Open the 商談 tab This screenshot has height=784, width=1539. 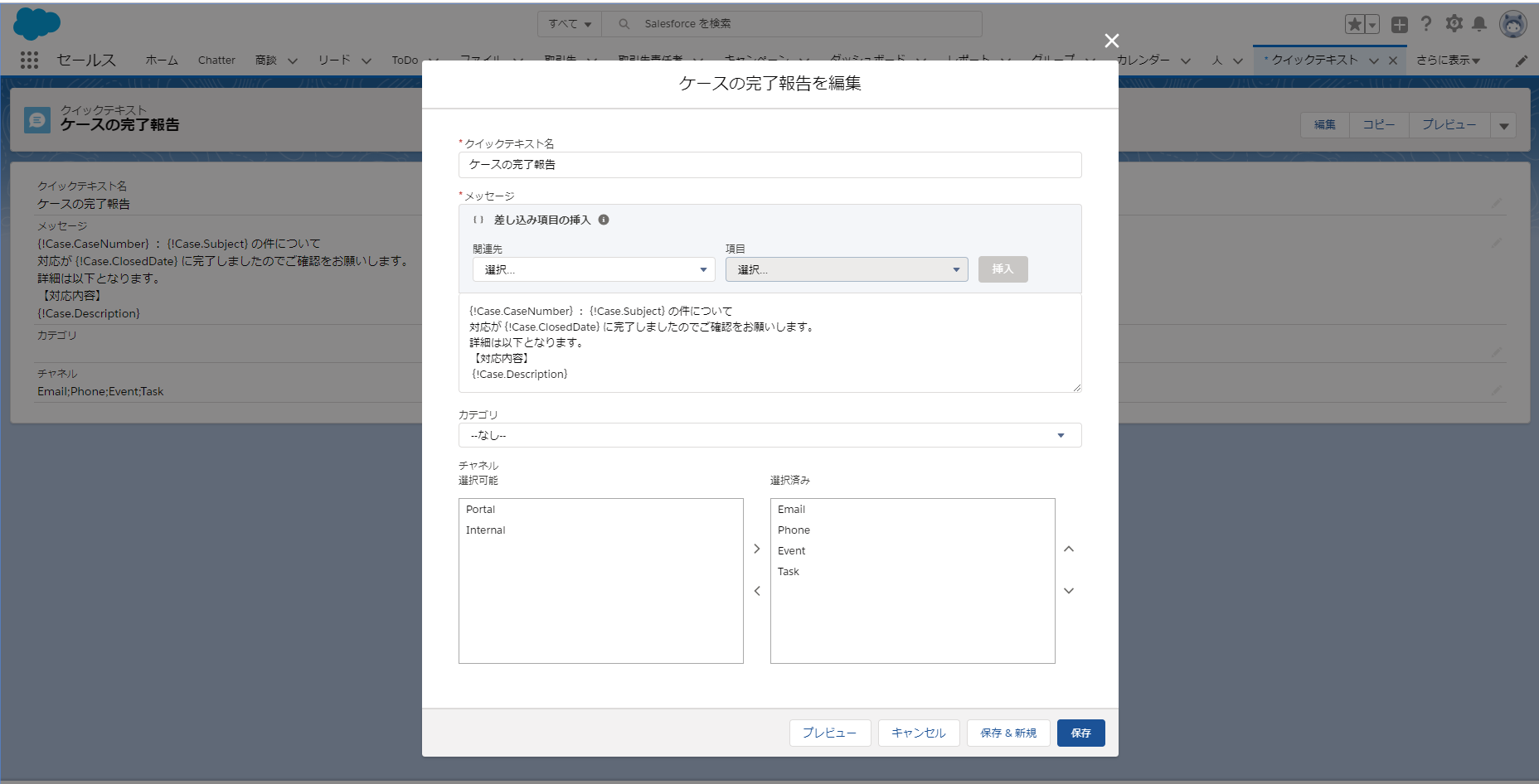pos(265,60)
